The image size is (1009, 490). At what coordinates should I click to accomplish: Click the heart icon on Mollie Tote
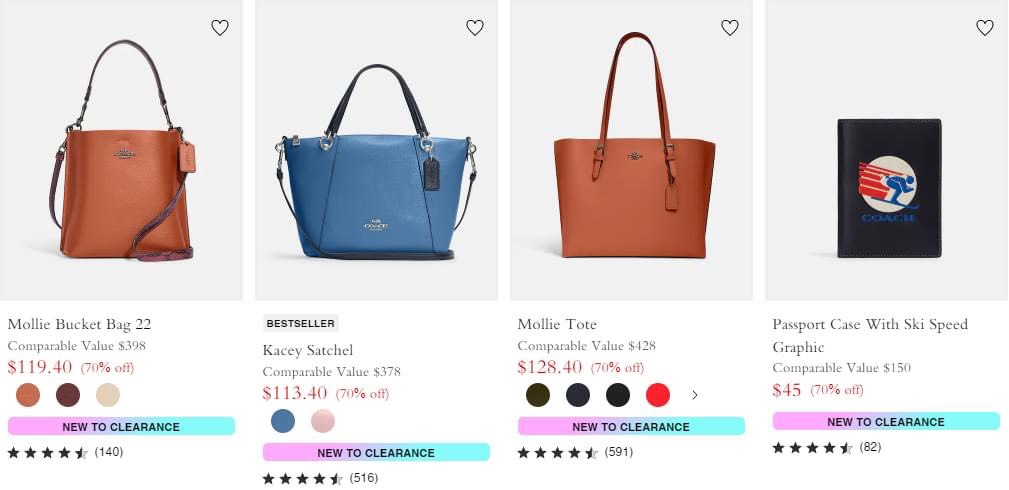click(730, 28)
